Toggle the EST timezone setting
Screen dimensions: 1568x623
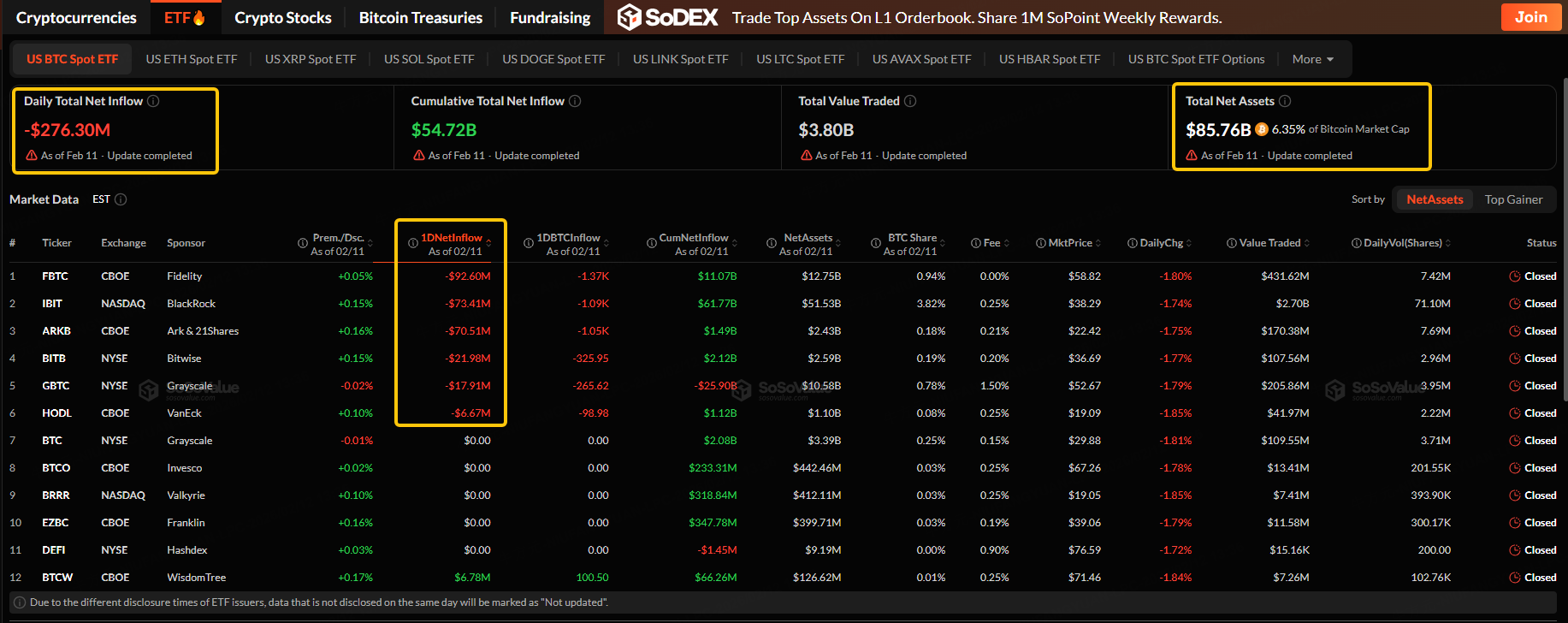(101, 199)
